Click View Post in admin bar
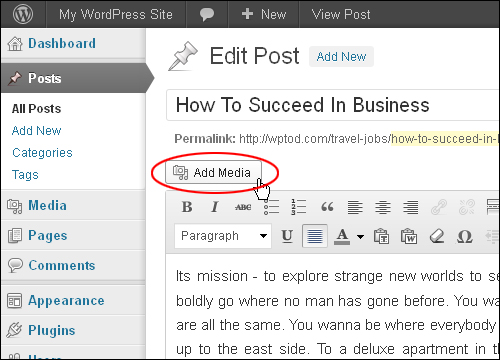This screenshot has height=360, width=500. point(341,14)
